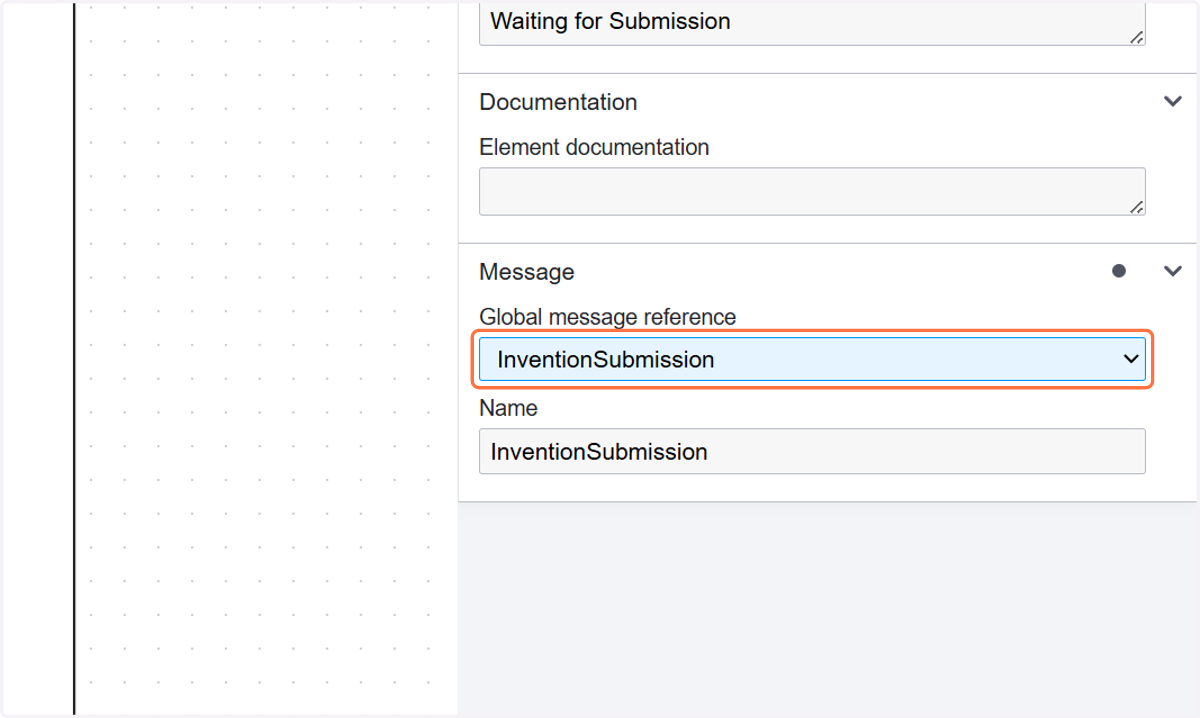Open the Global message reference dropdown
The height and width of the screenshot is (718, 1200).
[x=812, y=359]
